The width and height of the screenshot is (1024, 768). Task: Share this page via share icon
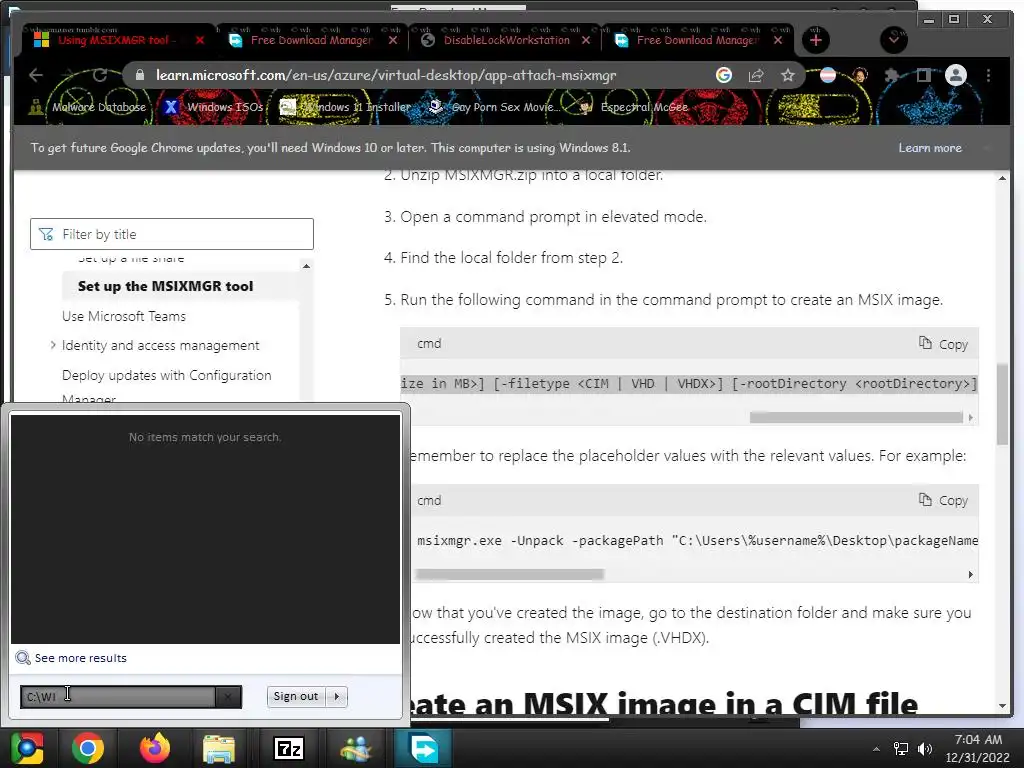756,75
